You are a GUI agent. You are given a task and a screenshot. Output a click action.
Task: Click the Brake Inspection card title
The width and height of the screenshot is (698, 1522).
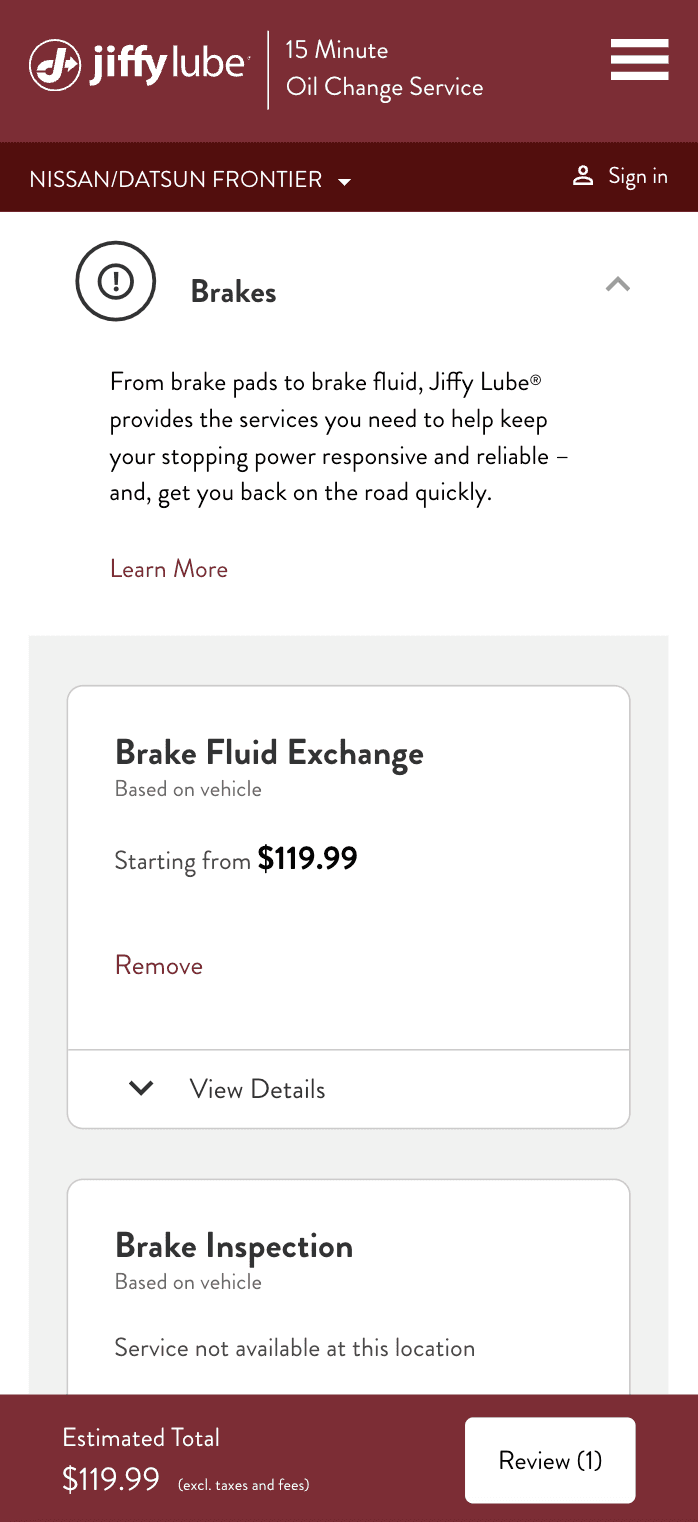(x=234, y=1246)
